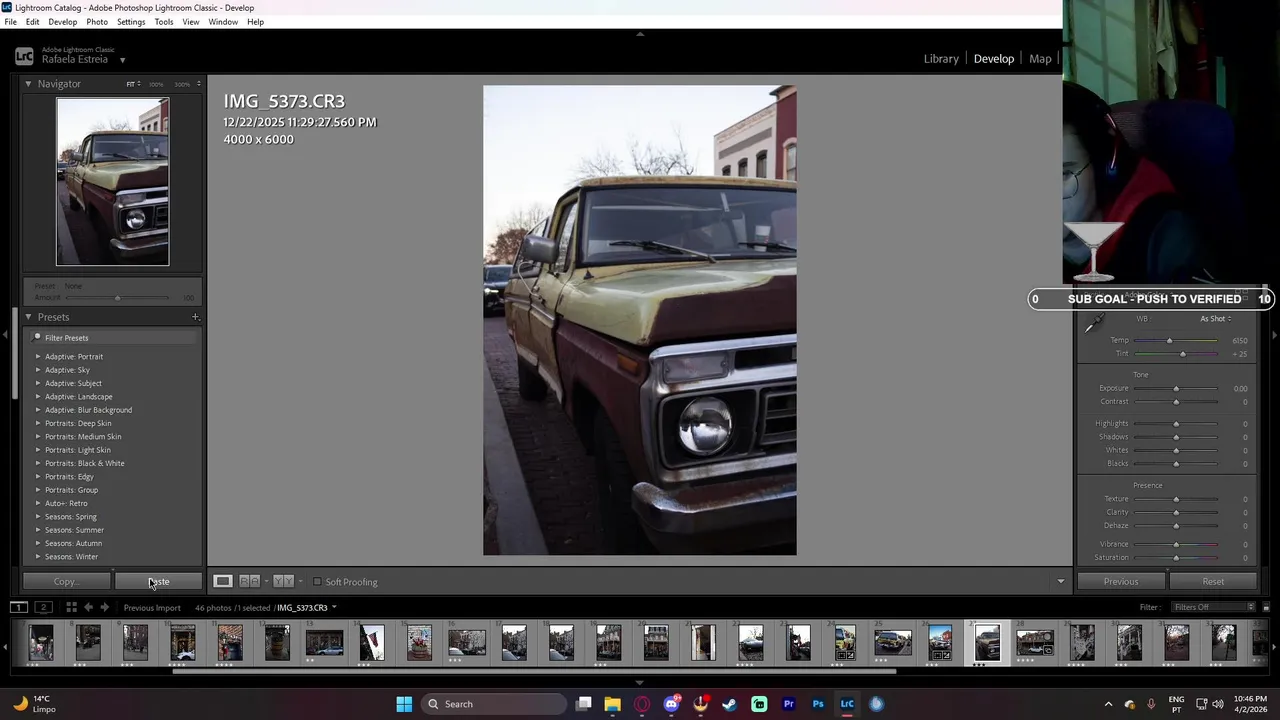Click the microphone tray icon
The height and width of the screenshot is (720, 1280).
click(x=1151, y=704)
